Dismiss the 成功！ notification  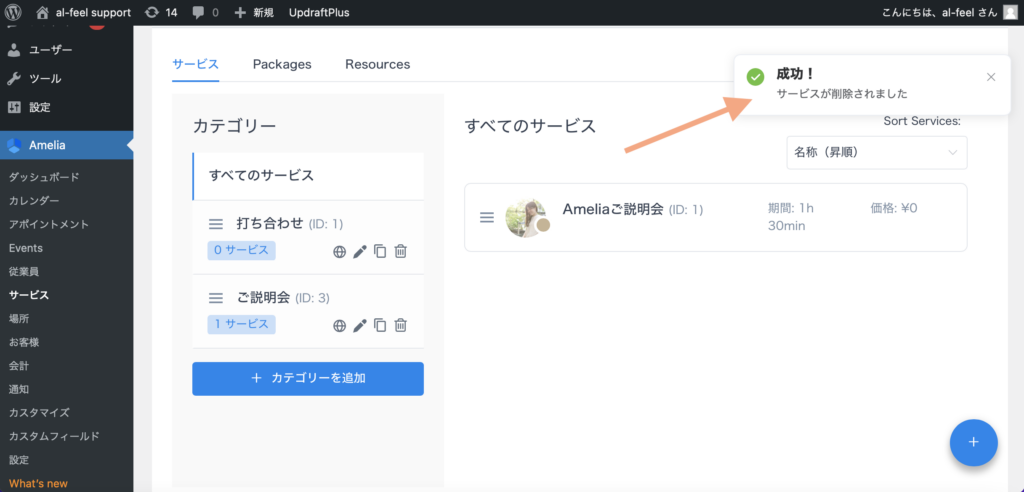point(991,77)
